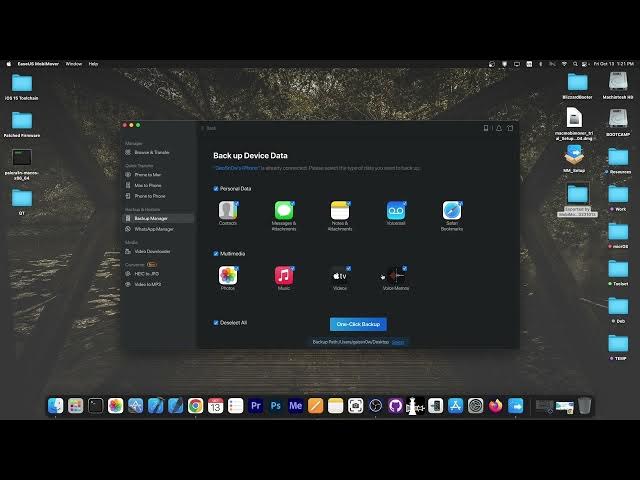The height and width of the screenshot is (480, 640).
Task: Open the Window menu
Action: (73, 64)
